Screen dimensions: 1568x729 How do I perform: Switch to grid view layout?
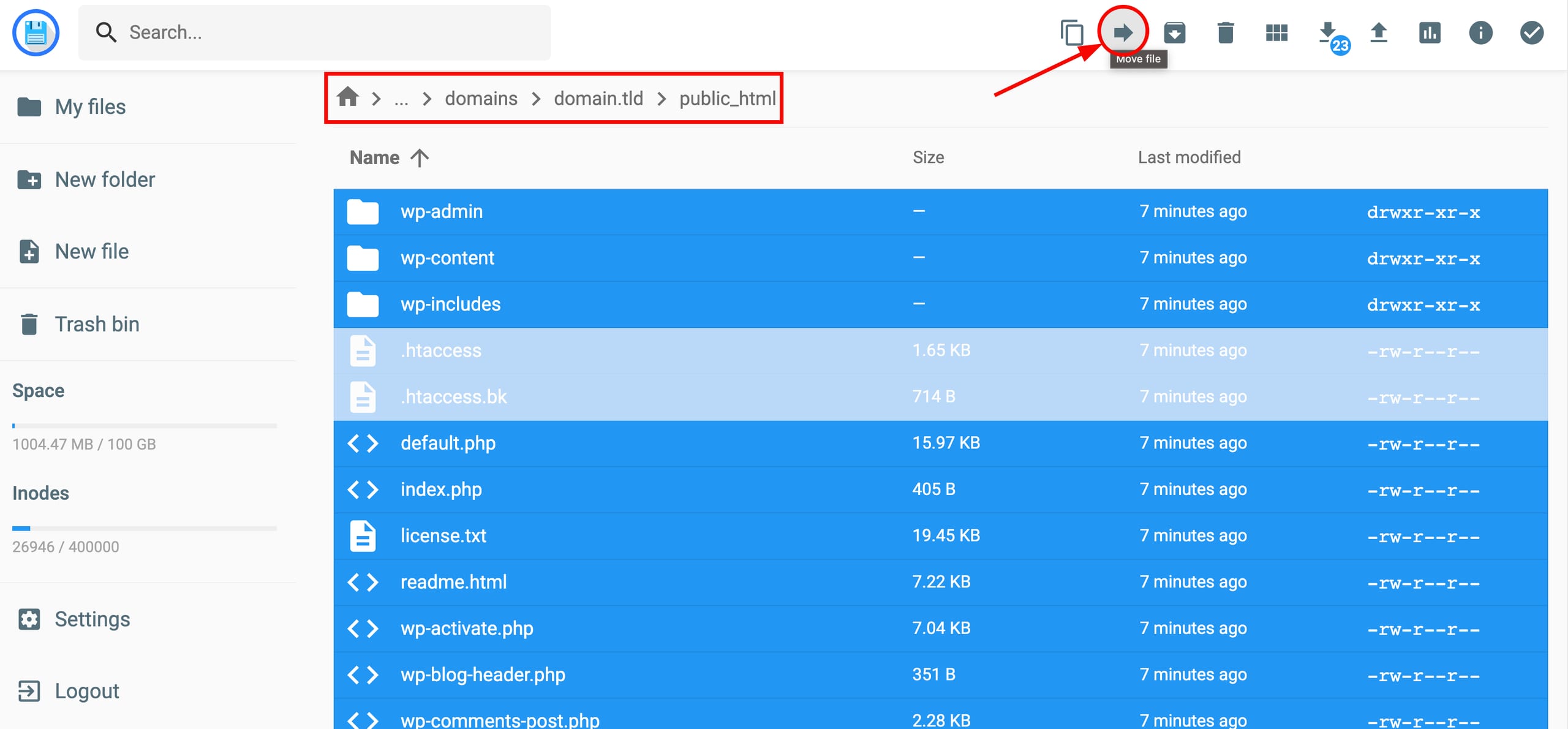[1276, 33]
